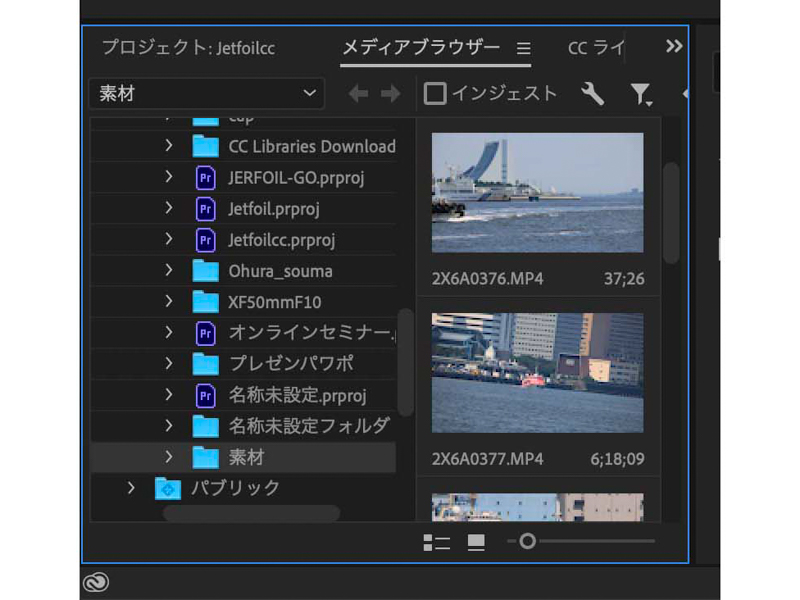This screenshot has height=600, width=800.
Task: Switch to list view using bottom toggle
Action: pos(437,542)
